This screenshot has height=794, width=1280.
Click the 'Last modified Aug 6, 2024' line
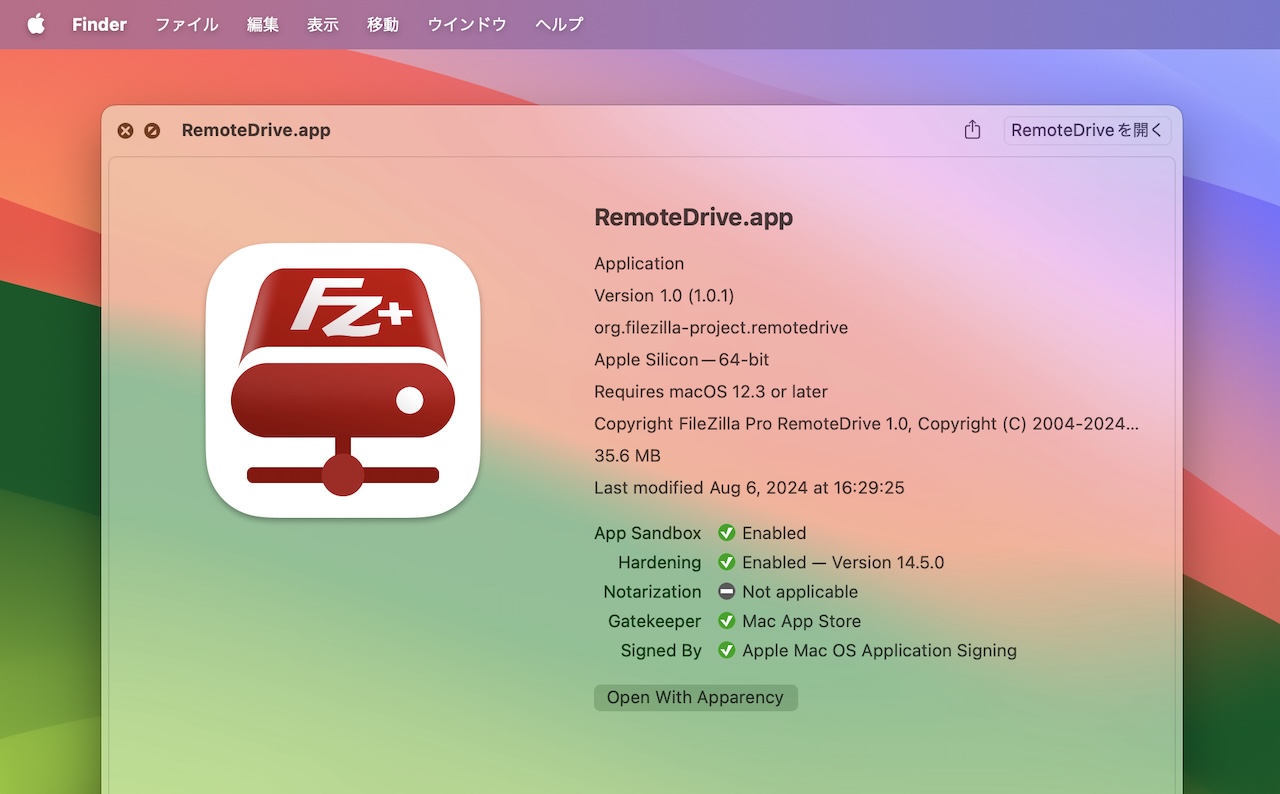click(749, 487)
